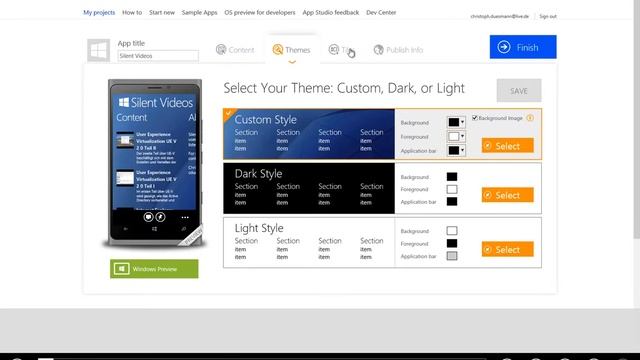This screenshot has width=640, height=360.
Task: Open Custom Style Background color dropdown
Action: tap(456, 122)
